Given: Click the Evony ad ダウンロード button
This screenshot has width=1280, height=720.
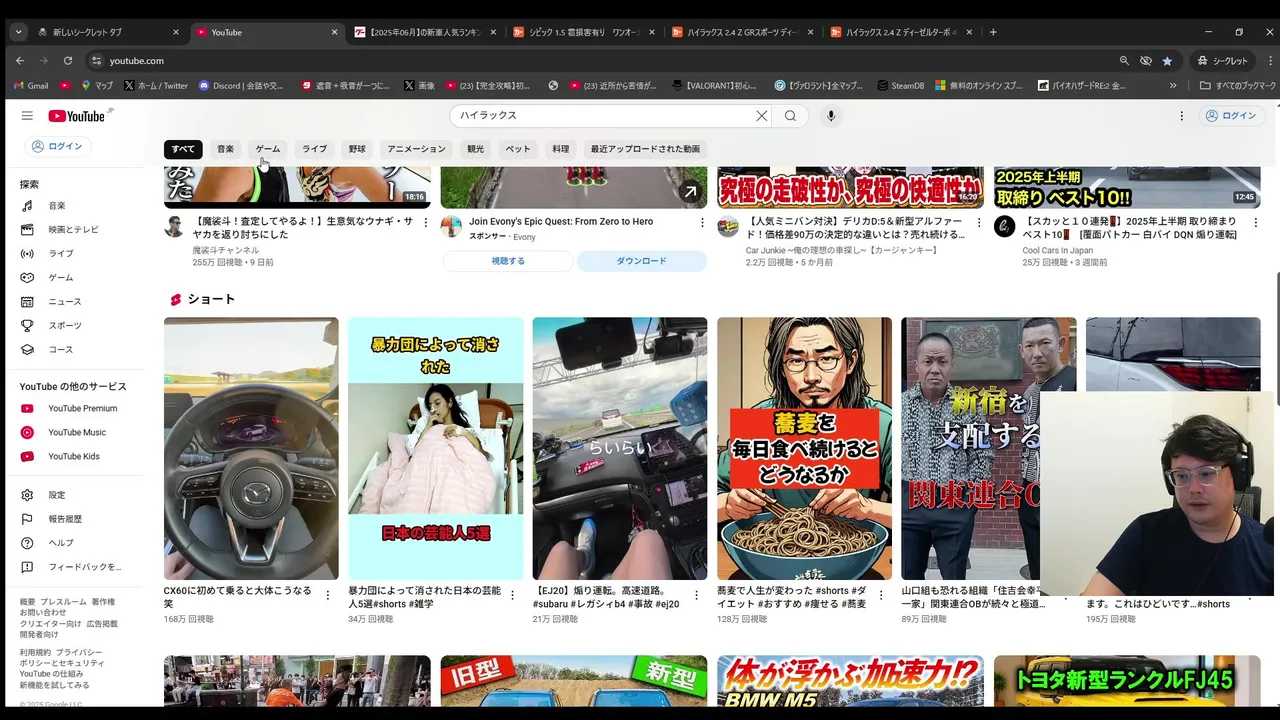Looking at the screenshot, I should (641, 261).
